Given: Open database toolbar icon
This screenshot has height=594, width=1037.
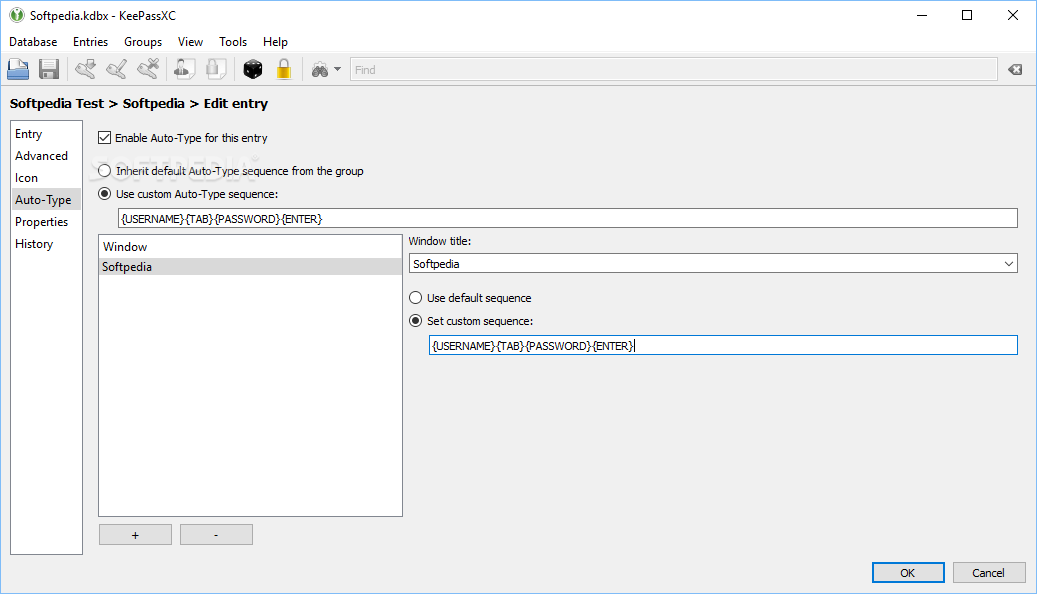Looking at the screenshot, I should coord(18,69).
